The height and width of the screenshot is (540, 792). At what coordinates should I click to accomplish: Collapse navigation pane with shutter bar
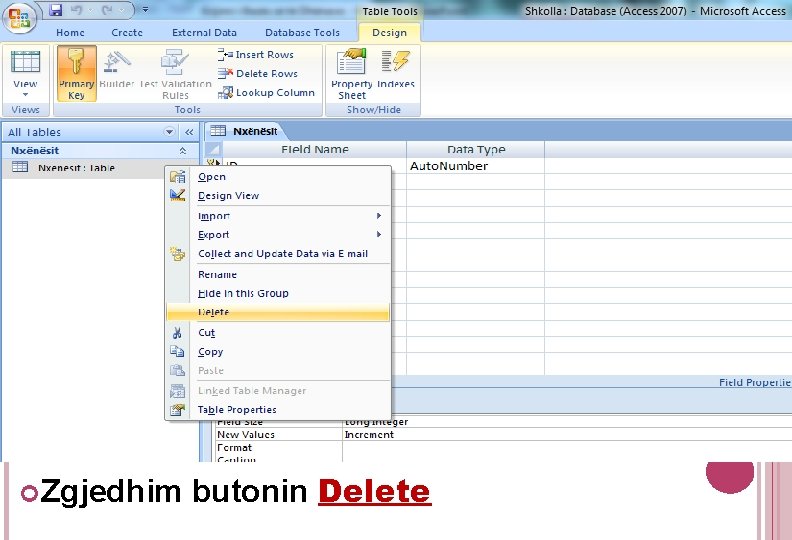[189, 132]
